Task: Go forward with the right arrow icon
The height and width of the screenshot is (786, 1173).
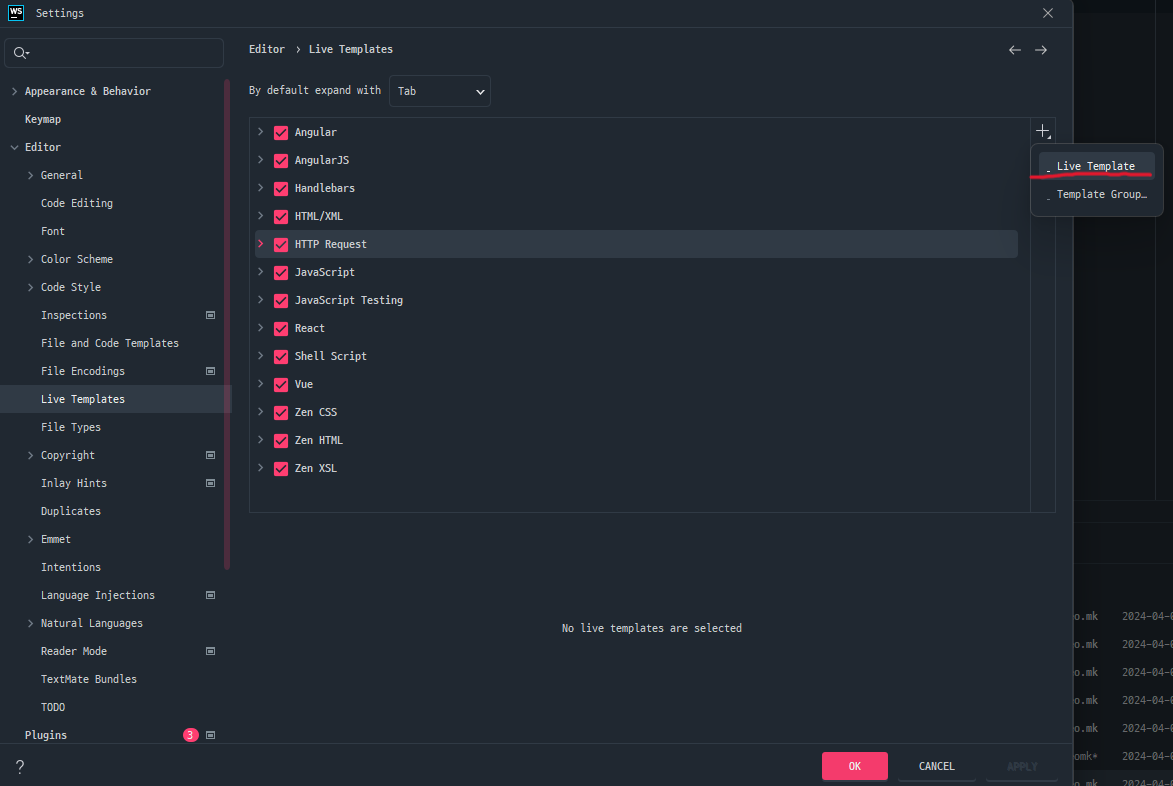Action: 1041,50
